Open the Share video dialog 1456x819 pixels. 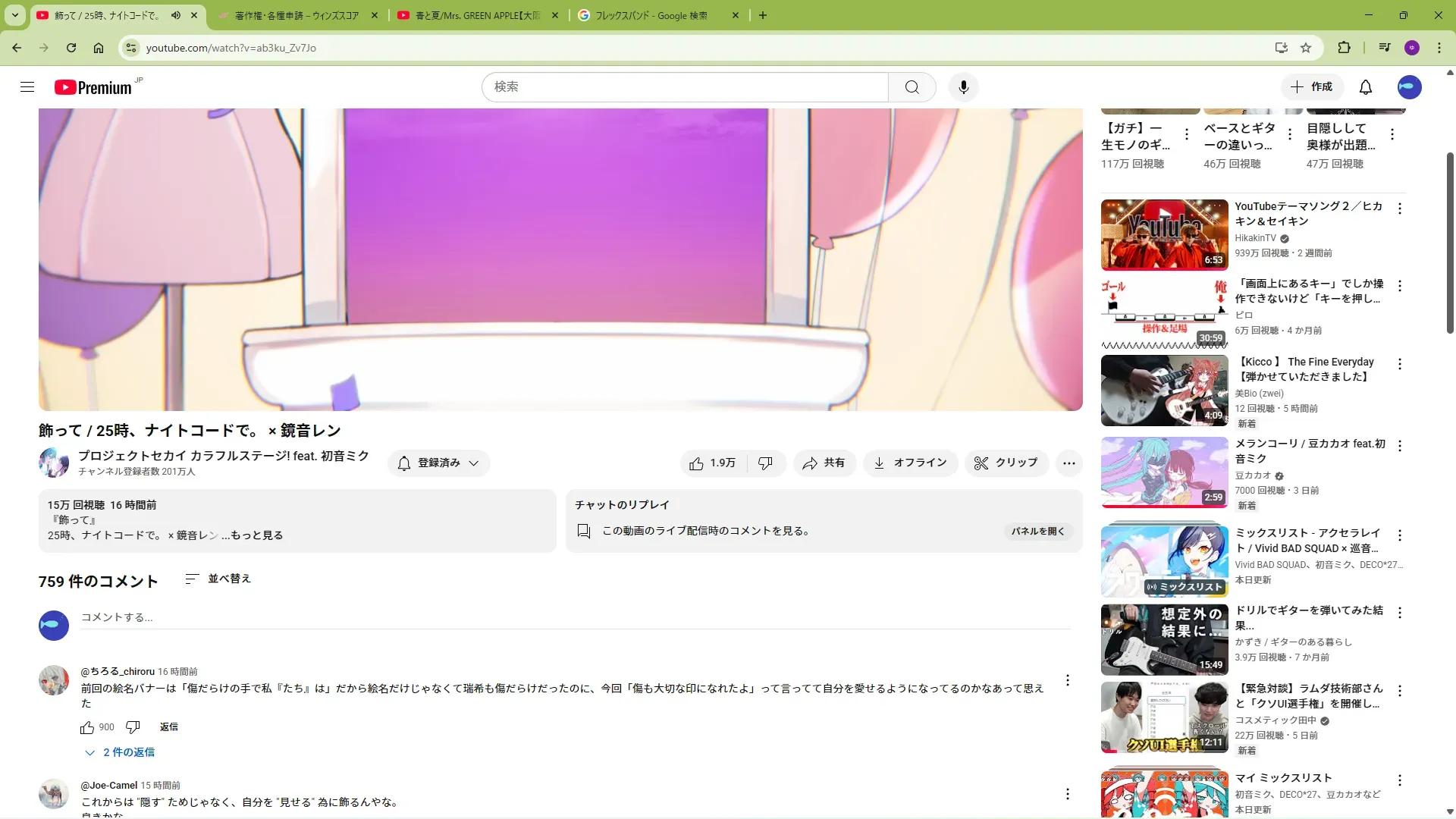click(824, 463)
